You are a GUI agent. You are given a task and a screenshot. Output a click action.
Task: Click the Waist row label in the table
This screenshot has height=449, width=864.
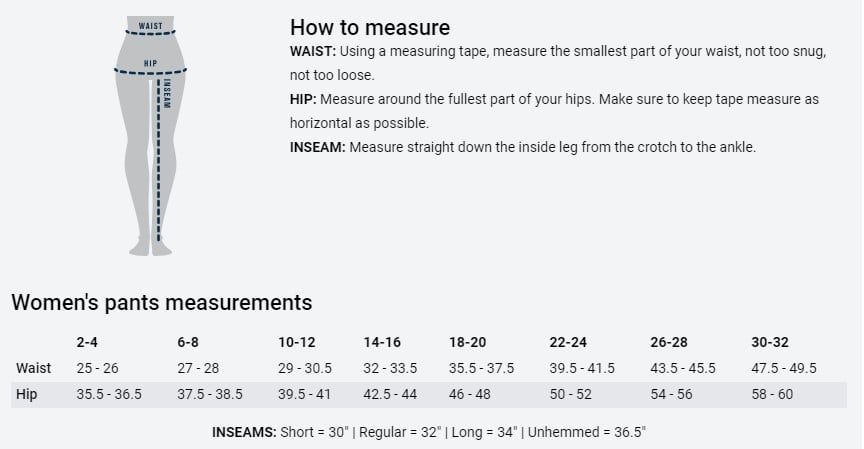33,368
